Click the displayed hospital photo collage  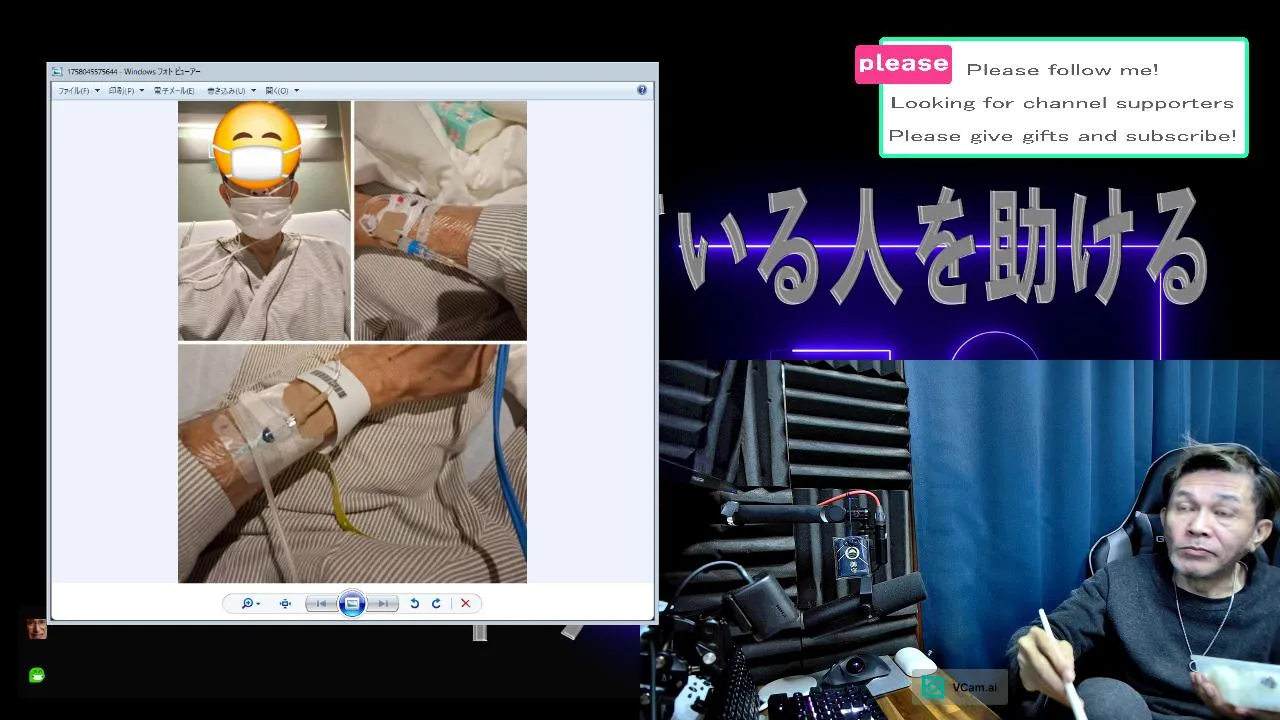coord(352,341)
